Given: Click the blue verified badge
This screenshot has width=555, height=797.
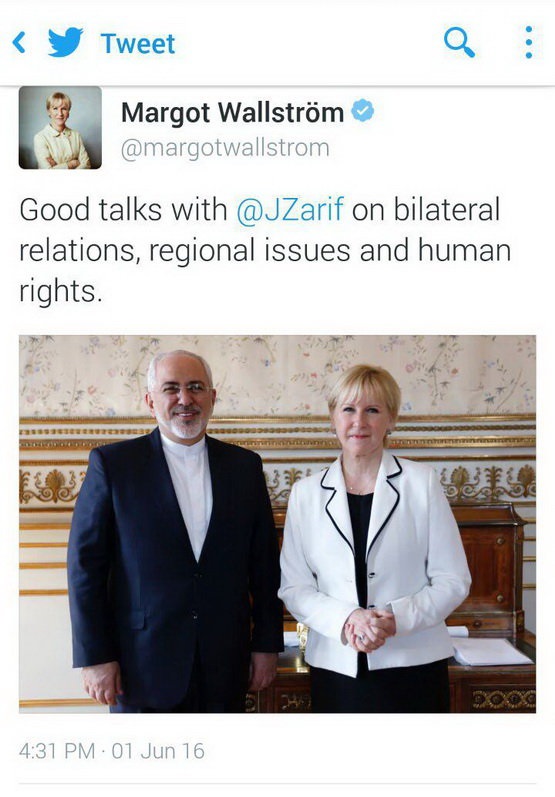Looking at the screenshot, I should pyautogui.click(x=363, y=111).
